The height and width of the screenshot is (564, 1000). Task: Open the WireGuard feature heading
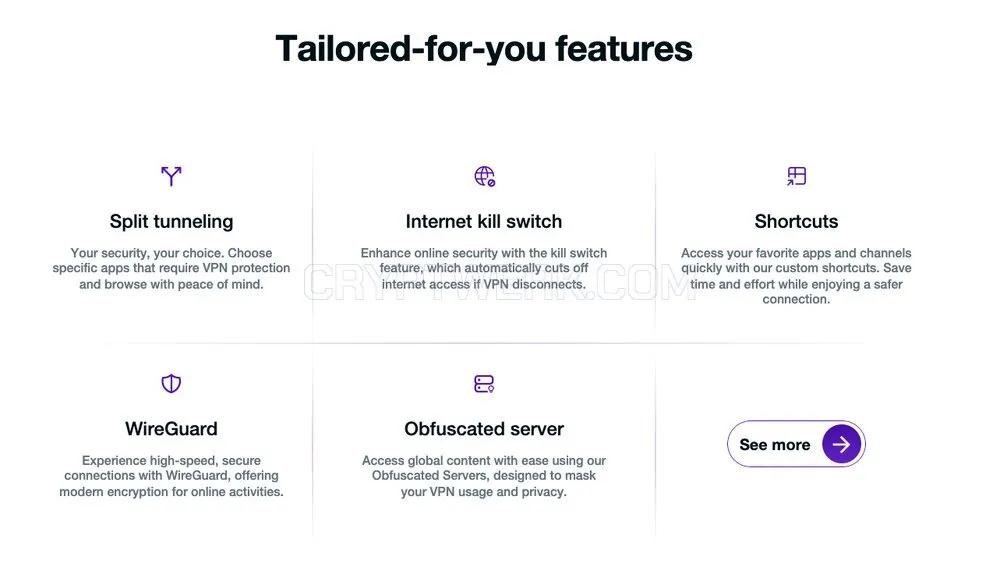point(171,429)
